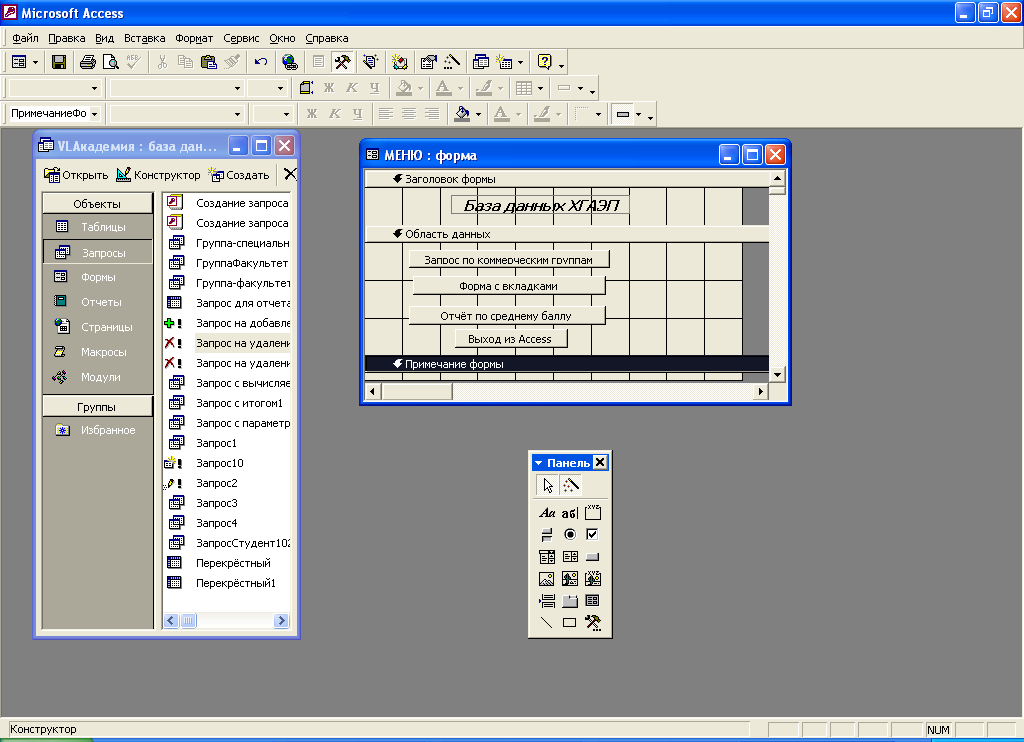Open the Формат menu

(x=194, y=38)
